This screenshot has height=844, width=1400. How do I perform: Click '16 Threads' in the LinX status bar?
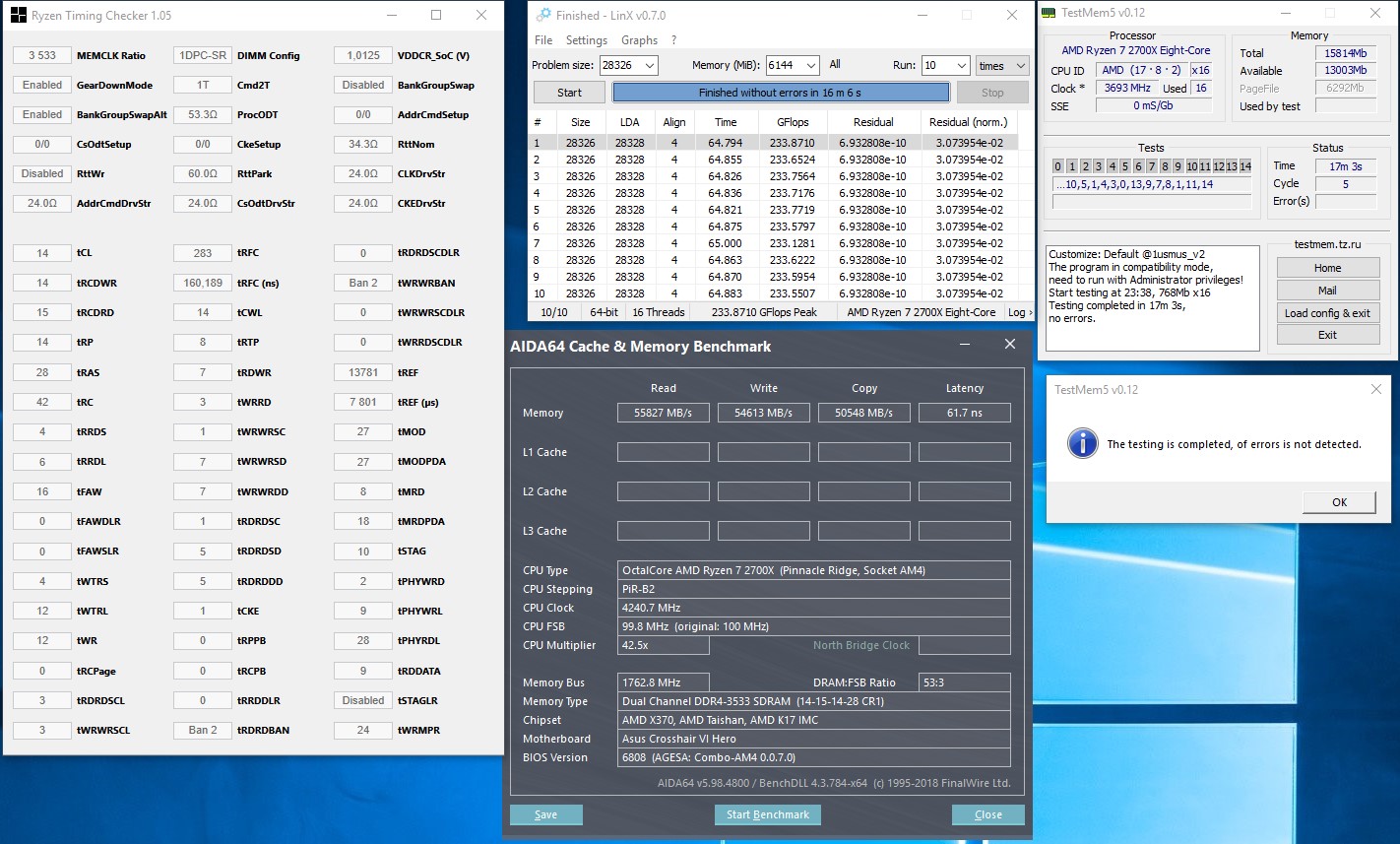tap(659, 312)
